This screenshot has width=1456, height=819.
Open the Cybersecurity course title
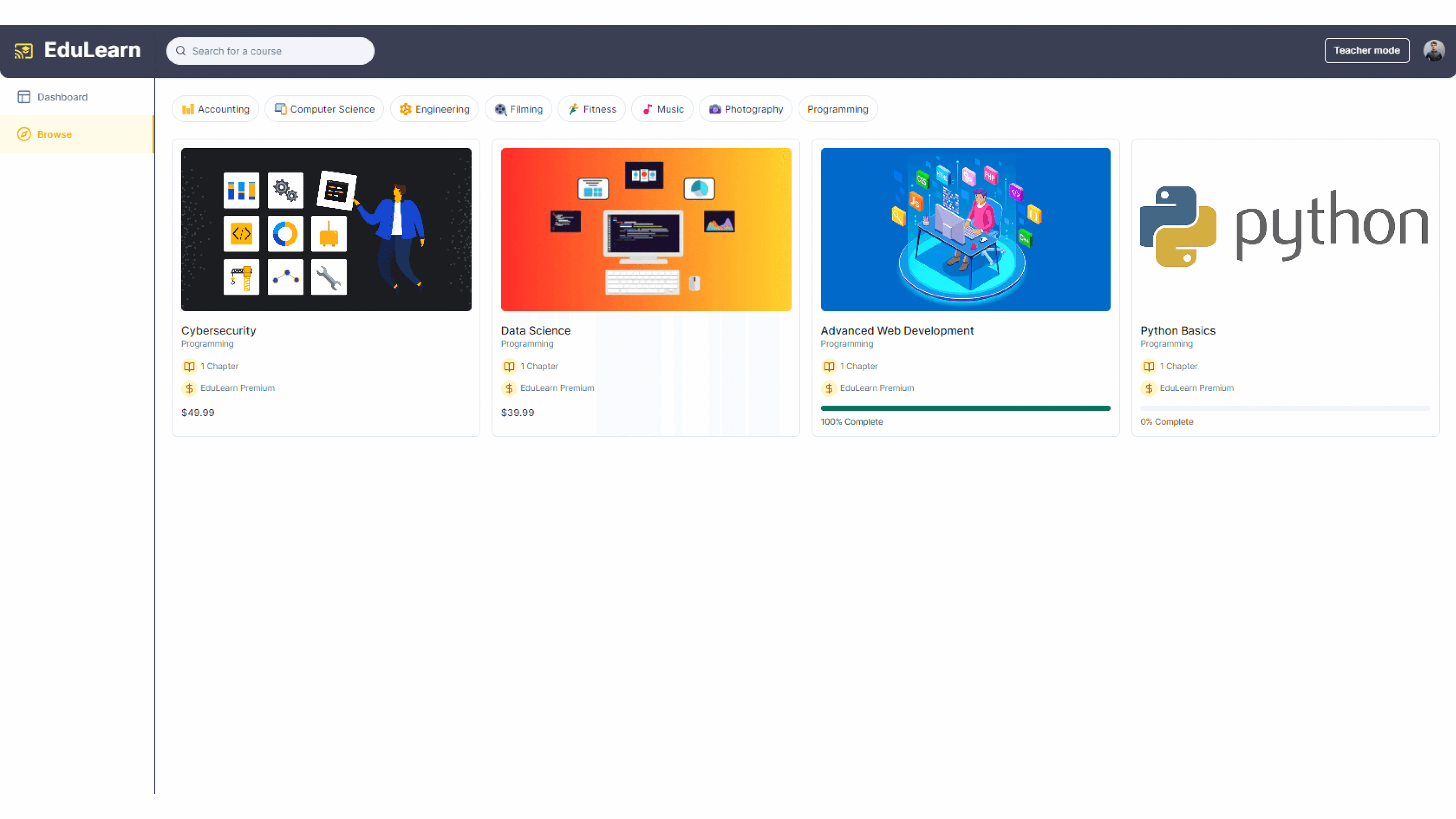click(x=218, y=331)
